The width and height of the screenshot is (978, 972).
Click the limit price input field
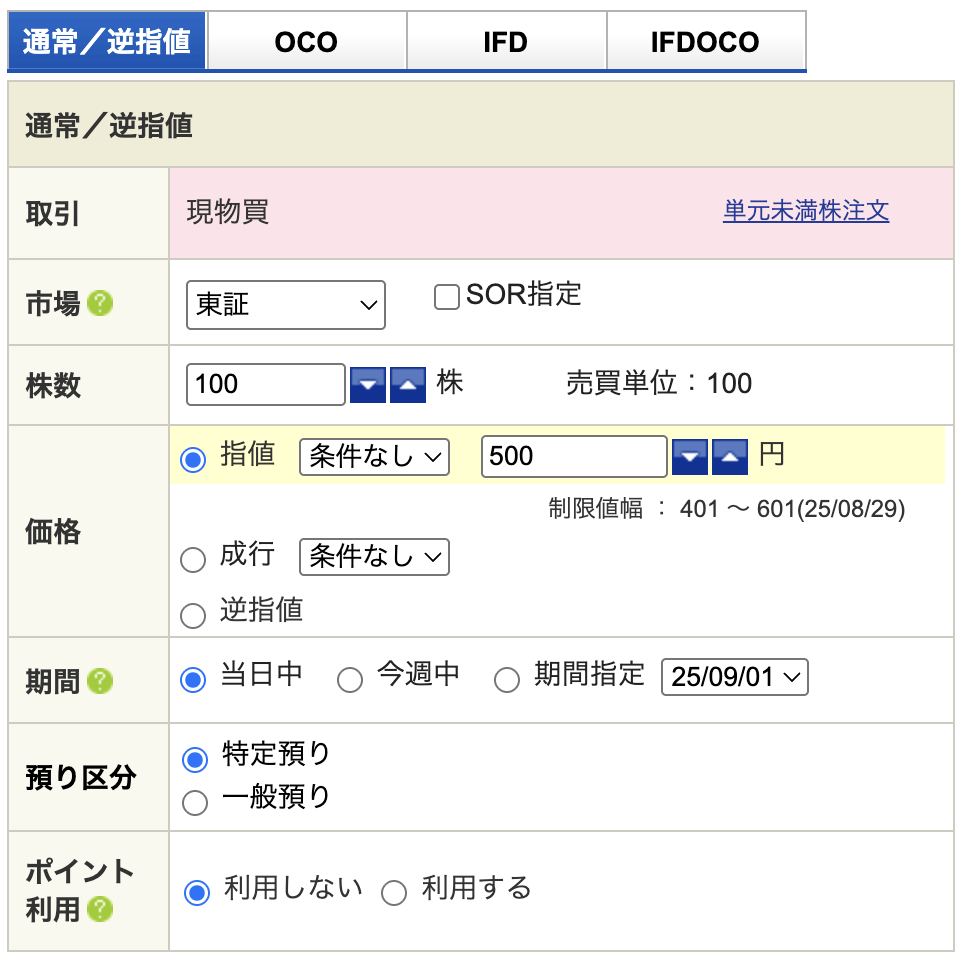[x=573, y=457]
